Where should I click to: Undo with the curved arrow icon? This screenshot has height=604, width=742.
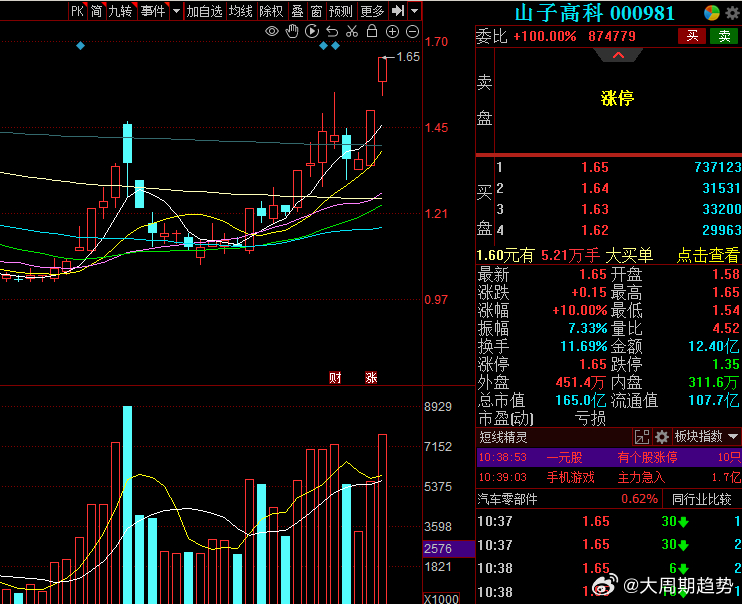pos(332,32)
